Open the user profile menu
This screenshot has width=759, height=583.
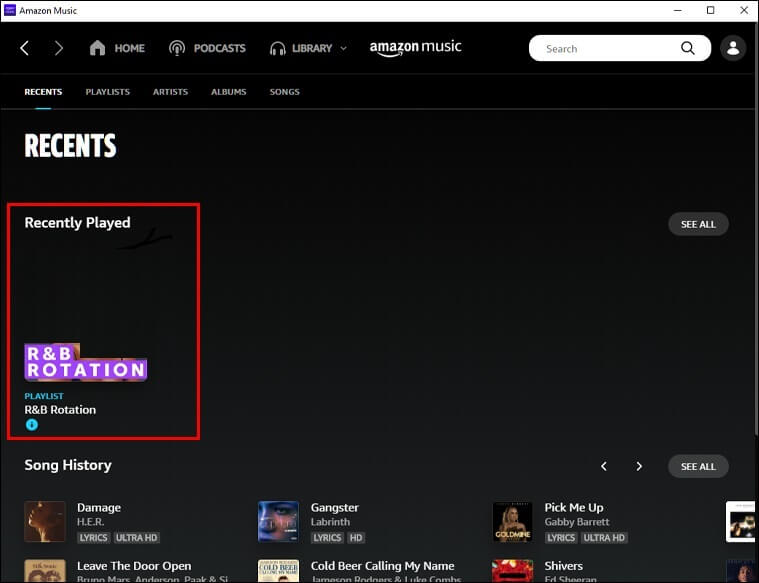coord(733,48)
